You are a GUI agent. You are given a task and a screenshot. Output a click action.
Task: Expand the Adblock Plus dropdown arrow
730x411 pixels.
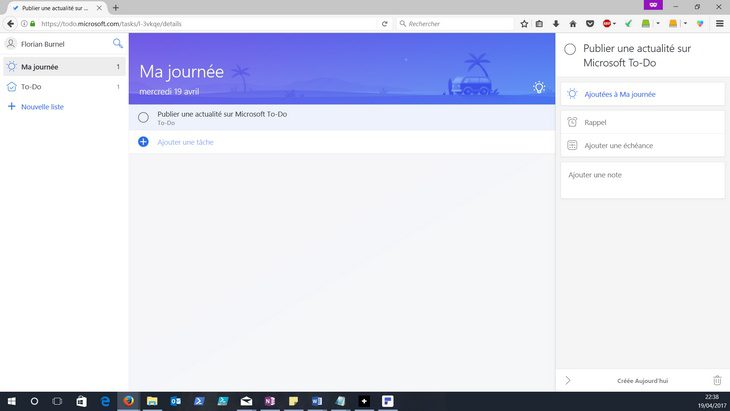(x=615, y=23)
